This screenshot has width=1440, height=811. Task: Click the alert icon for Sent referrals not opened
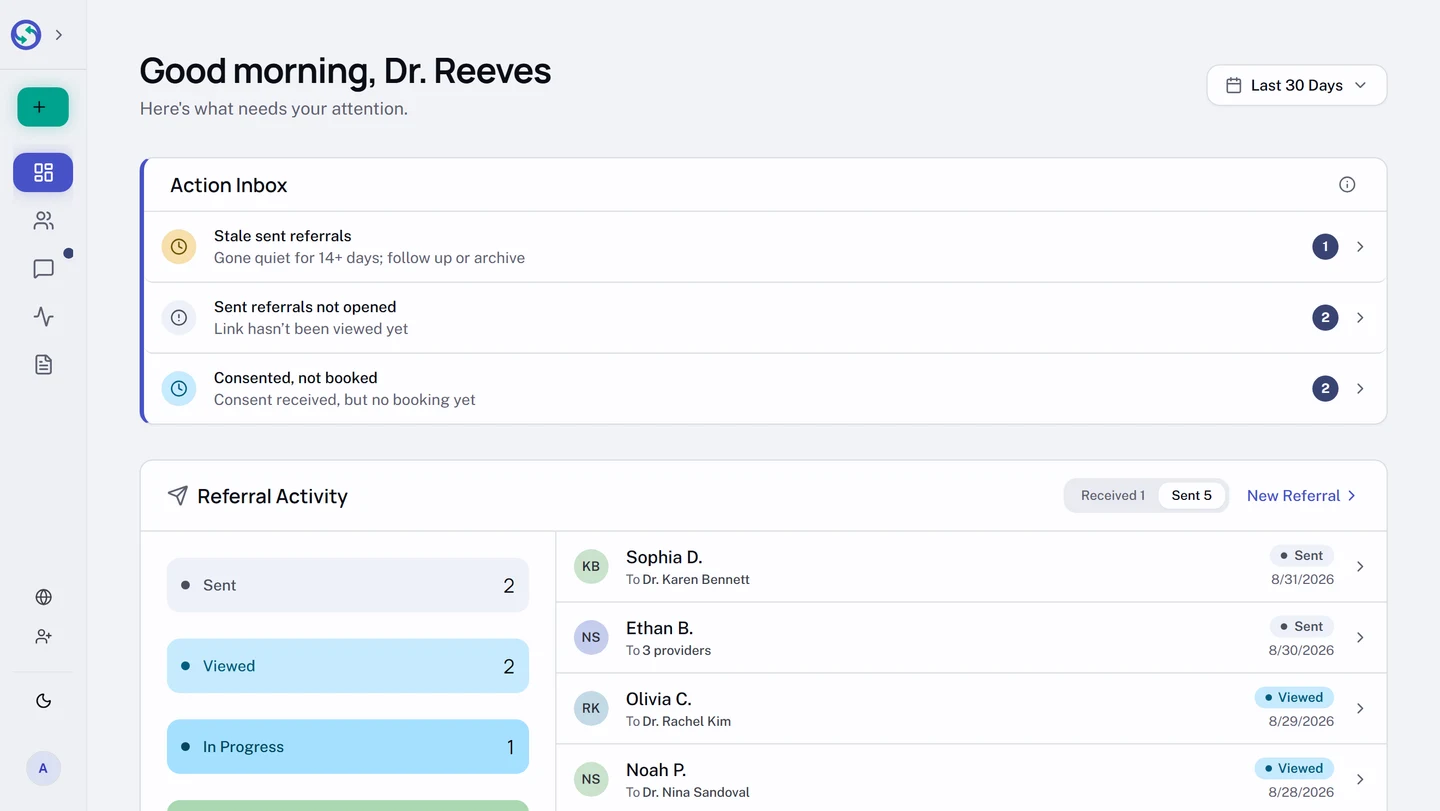point(179,317)
